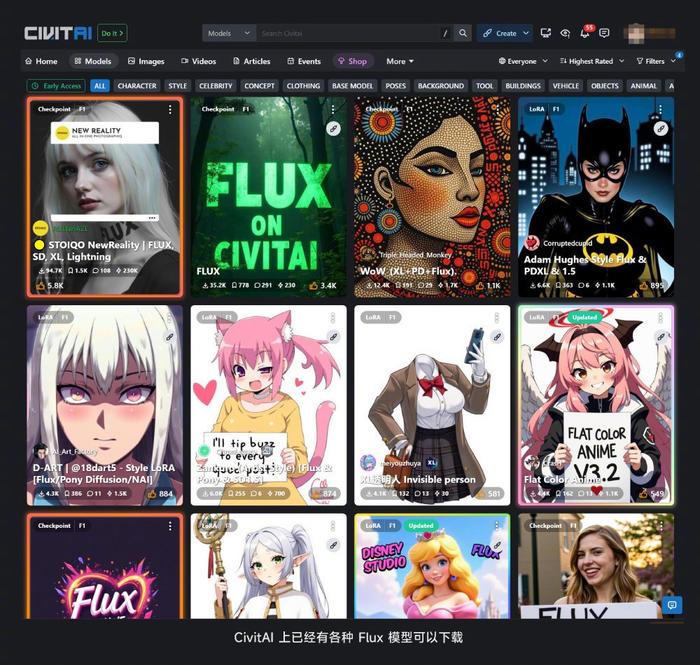Open the Shop link
This screenshot has height=665, width=700.
[353, 61]
